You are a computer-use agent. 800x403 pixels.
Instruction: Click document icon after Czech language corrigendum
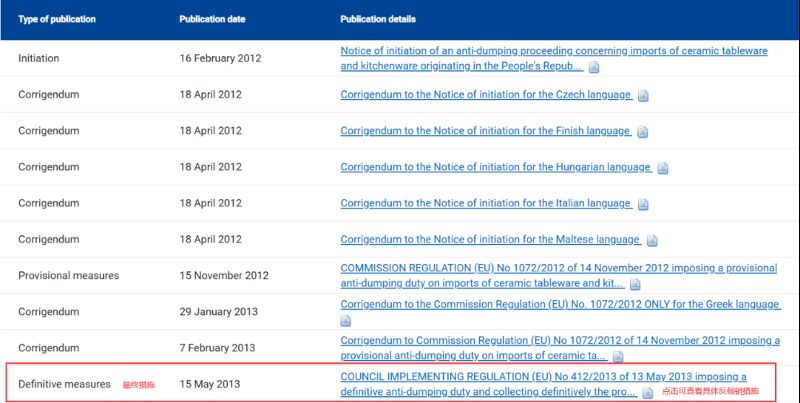click(643, 96)
